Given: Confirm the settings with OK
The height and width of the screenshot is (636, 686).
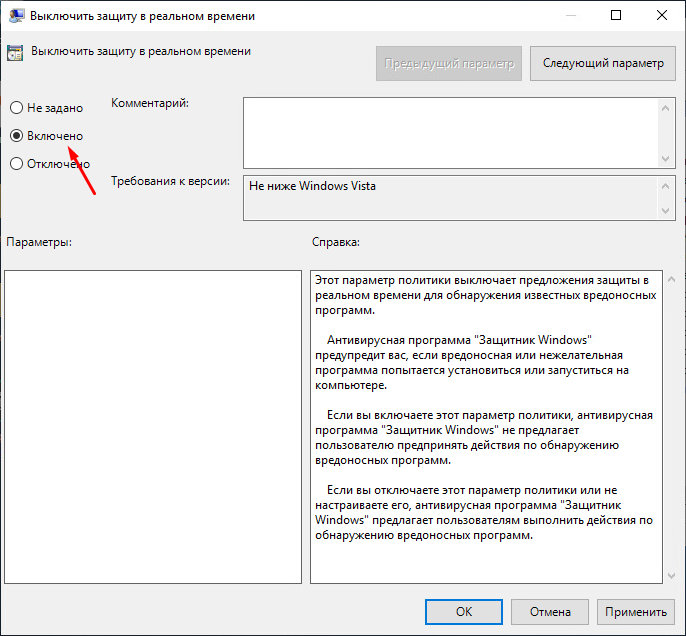Looking at the screenshot, I should pyautogui.click(x=463, y=612).
